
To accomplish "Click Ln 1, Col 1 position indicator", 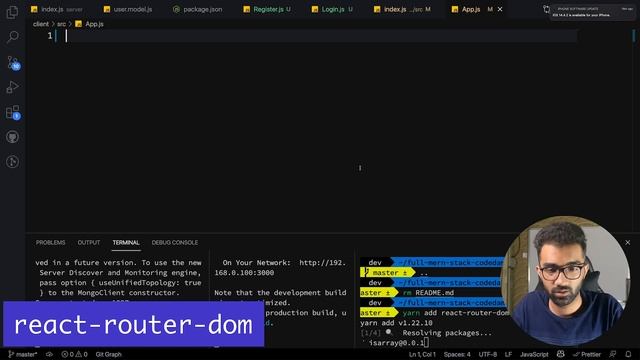I will (x=422, y=354).
